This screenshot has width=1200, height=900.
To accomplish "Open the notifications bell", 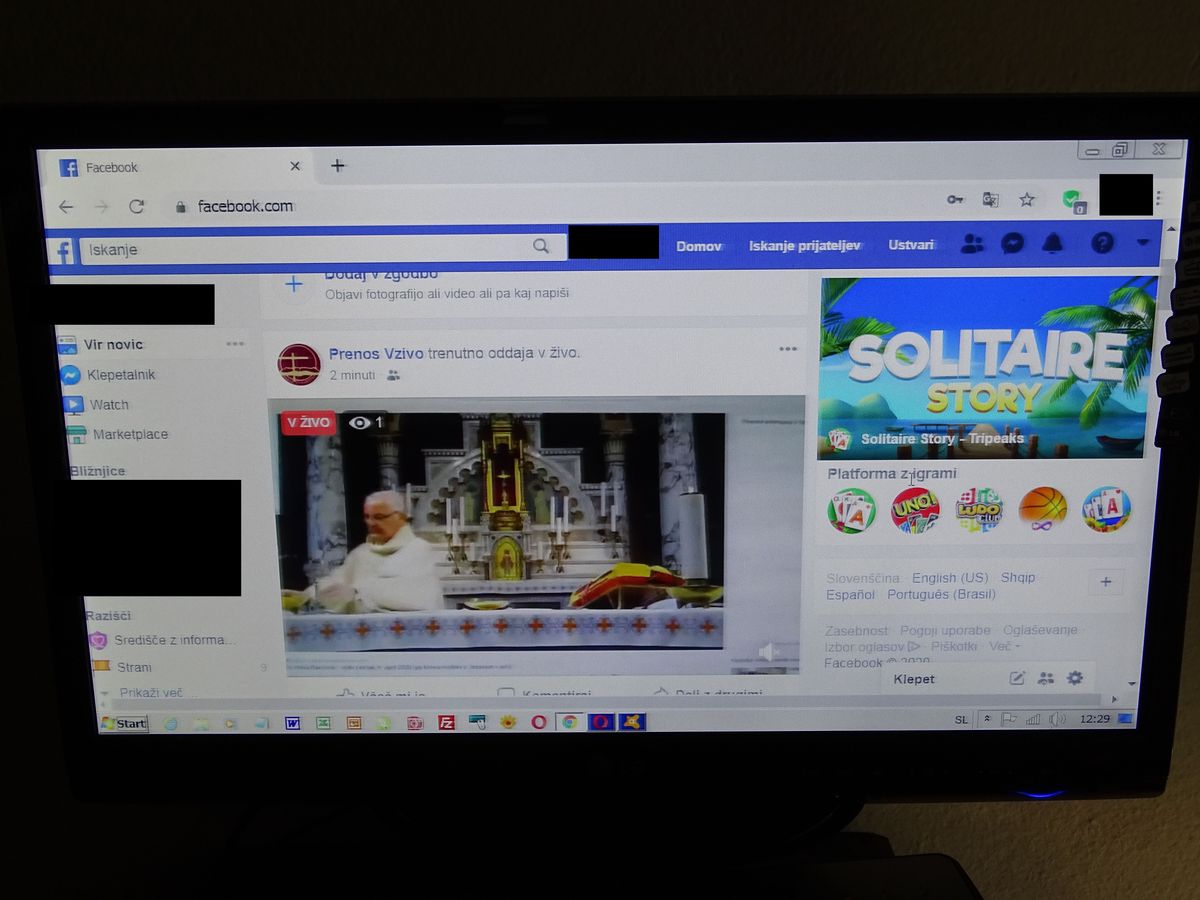I will tap(1053, 243).
